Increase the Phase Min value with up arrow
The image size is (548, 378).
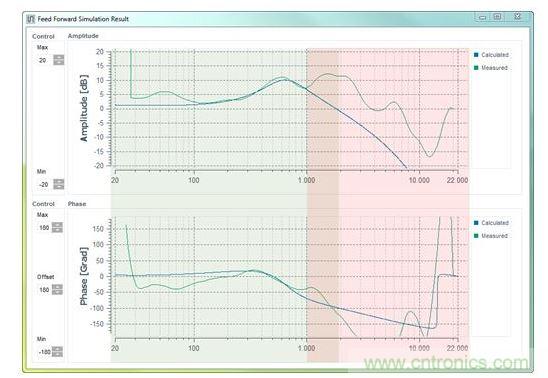(x=57, y=349)
